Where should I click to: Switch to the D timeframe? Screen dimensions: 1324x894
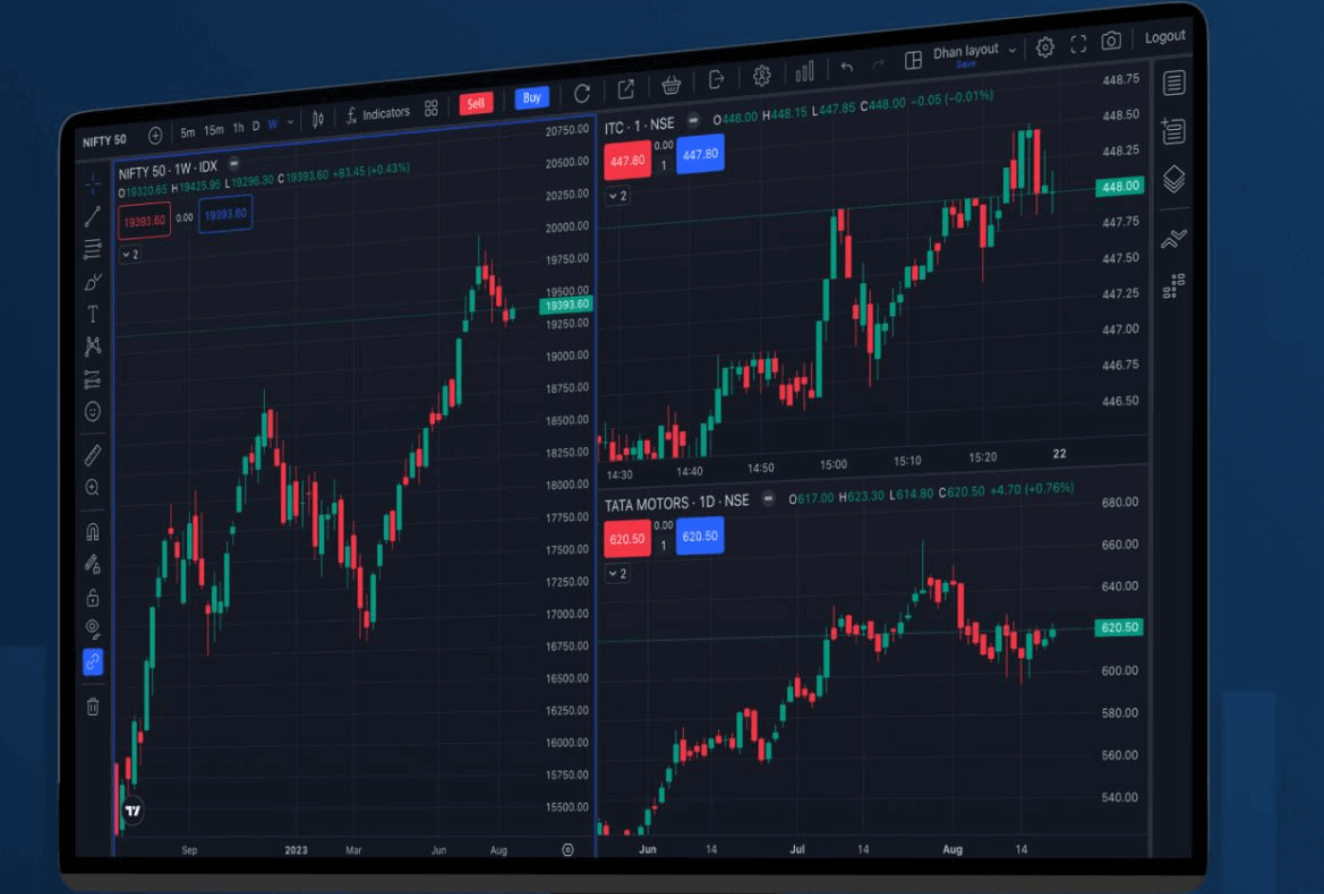point(256,126)
